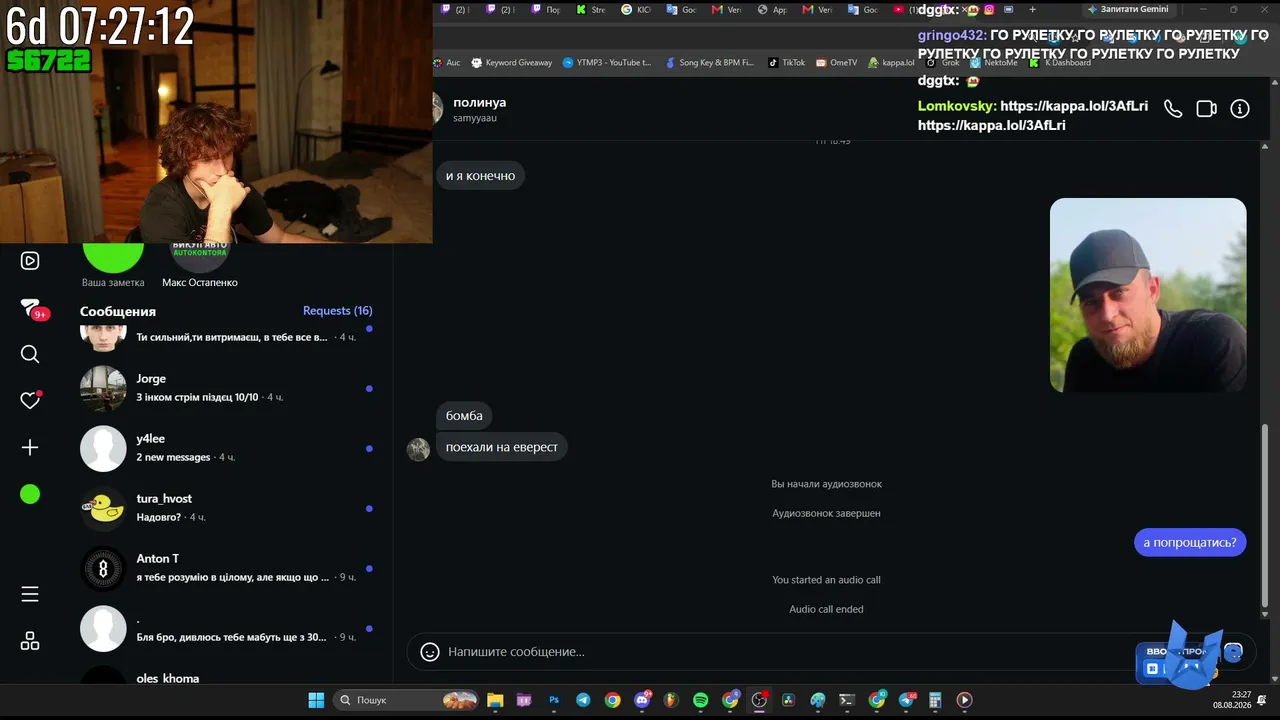Viewport: 1280px width, 720px height.
Task: Click the 'бомба' message bubble
Action: (x=464, y=416)
